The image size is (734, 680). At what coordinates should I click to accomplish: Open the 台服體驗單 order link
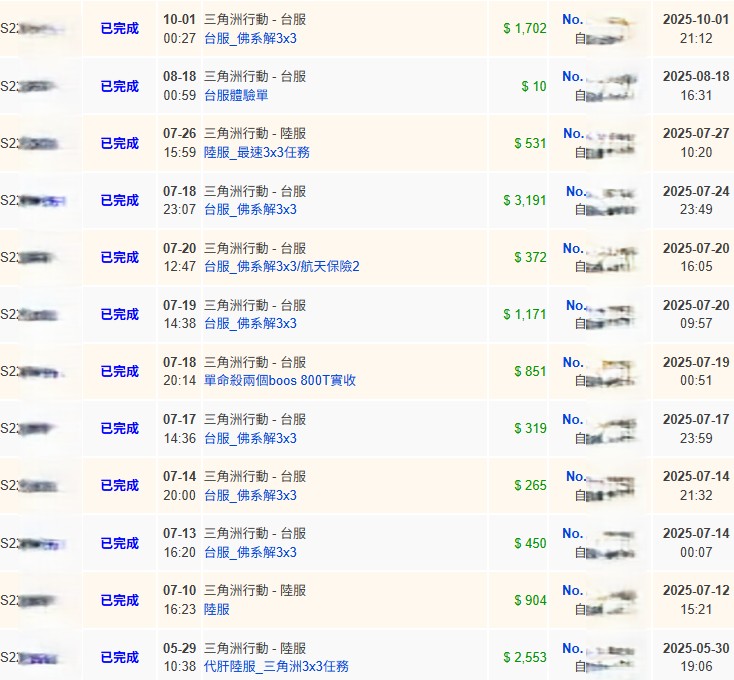pos(235,95)
